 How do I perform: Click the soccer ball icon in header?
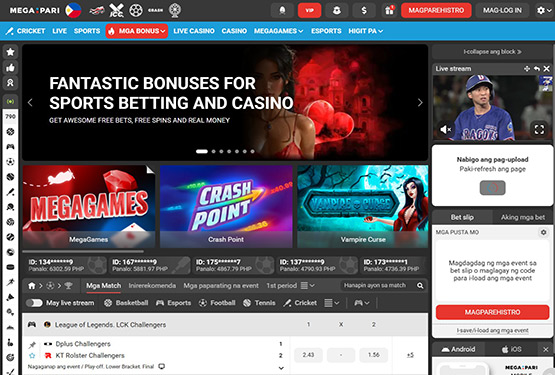click(x=136, y=10)
